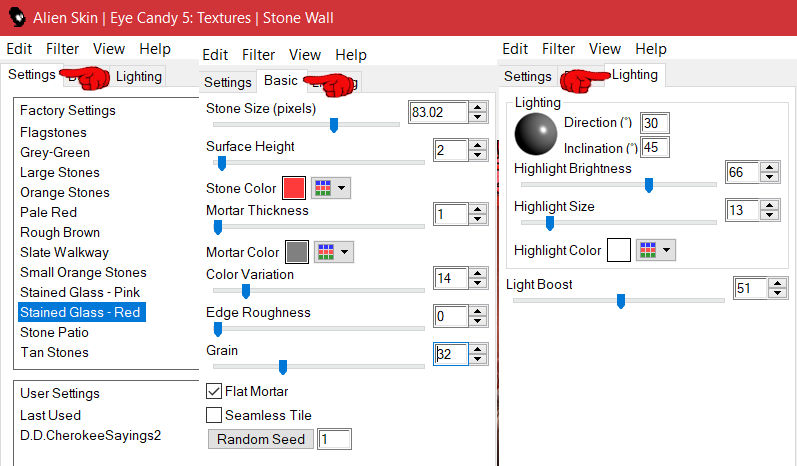Increase Light Boost with up arrow
The image size is (797, 466).
click(x=778, y=284)
